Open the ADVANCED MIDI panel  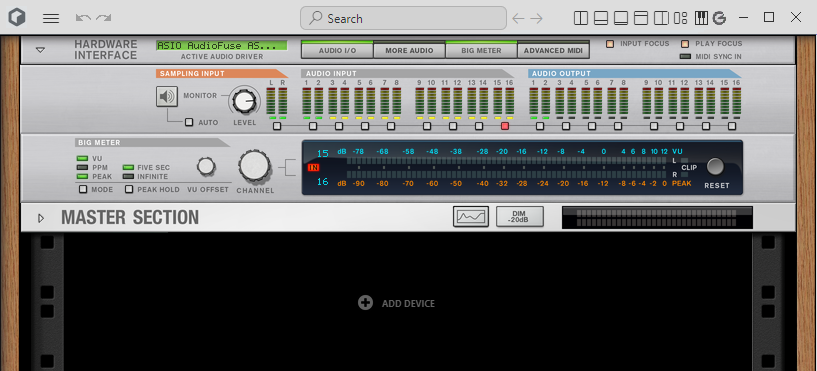[553, 50]
